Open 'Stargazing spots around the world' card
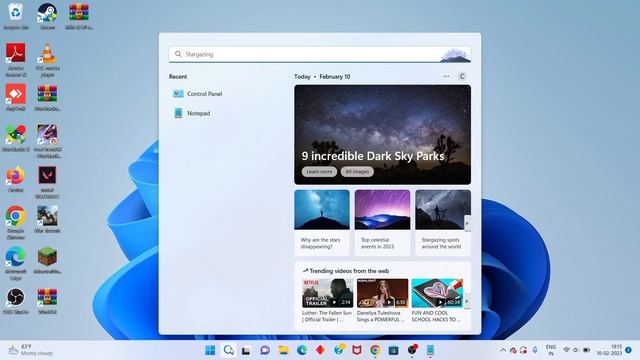Image resolution: width=640 pixels, height=360 pixels. 443,222
